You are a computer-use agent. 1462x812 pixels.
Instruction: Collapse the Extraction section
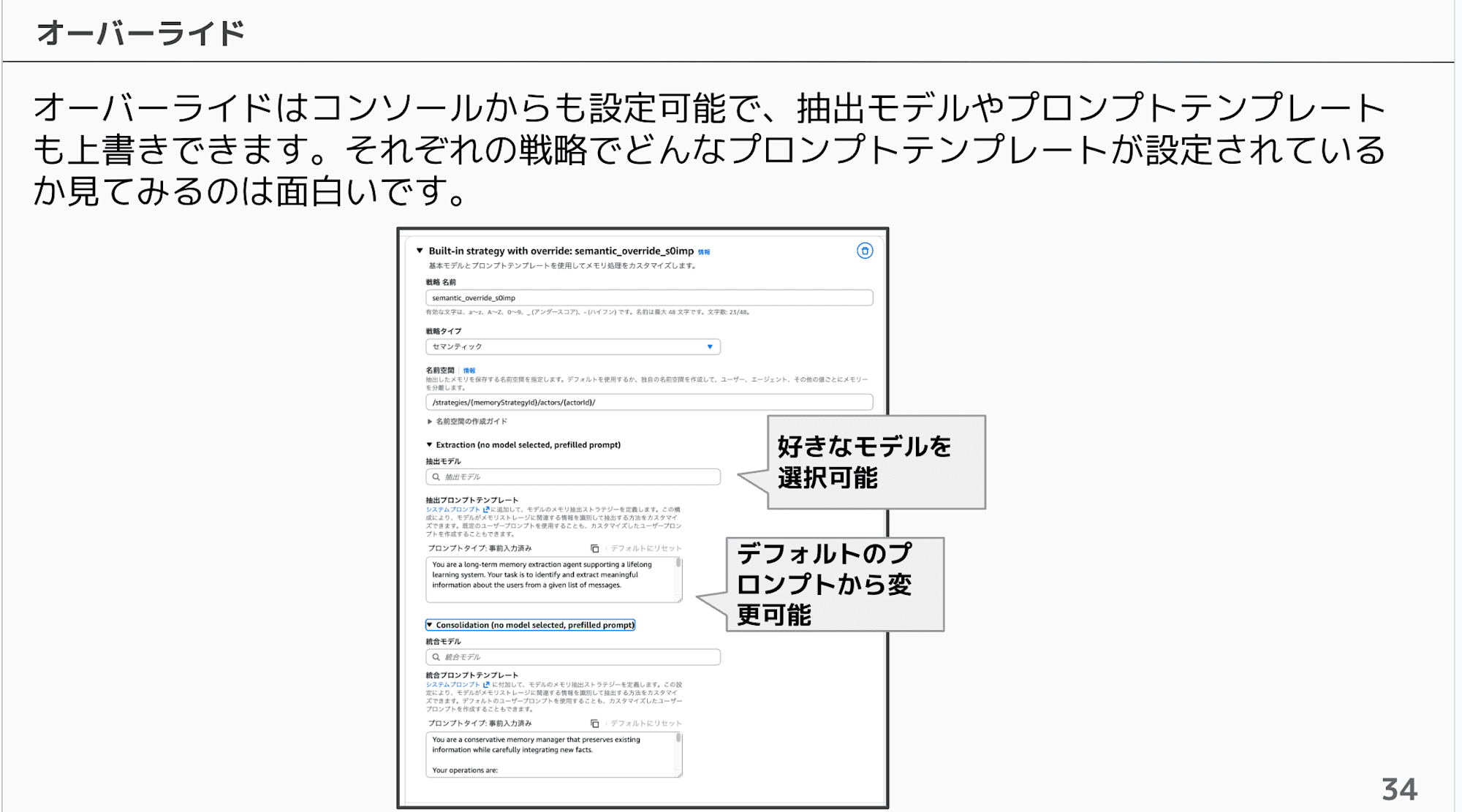(430, 444)
